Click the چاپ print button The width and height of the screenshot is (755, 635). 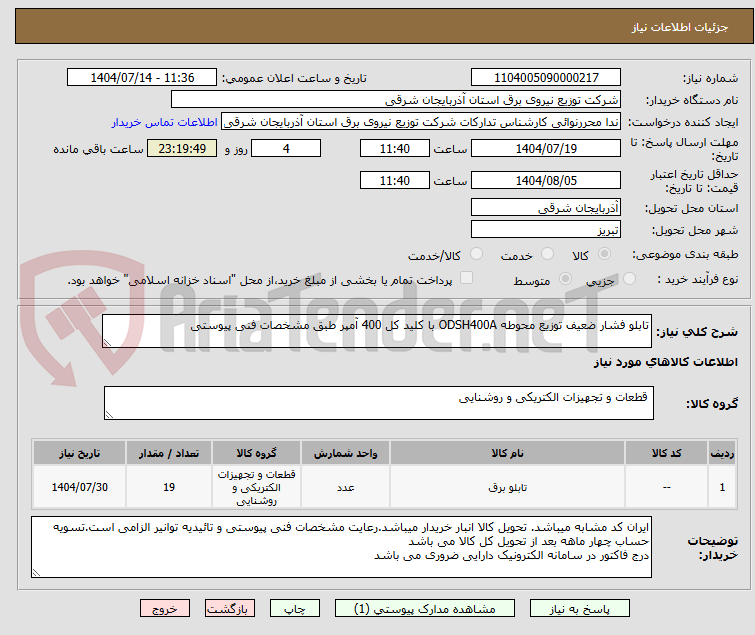pos(294,609)
